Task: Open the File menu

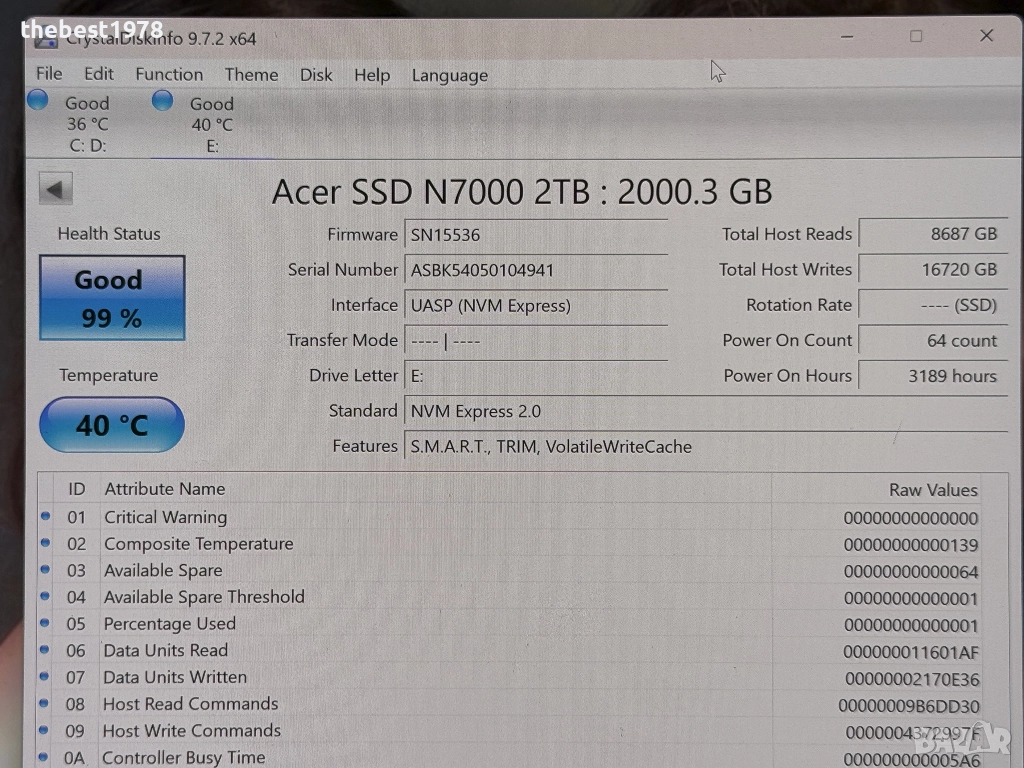Action: point(49,74)
